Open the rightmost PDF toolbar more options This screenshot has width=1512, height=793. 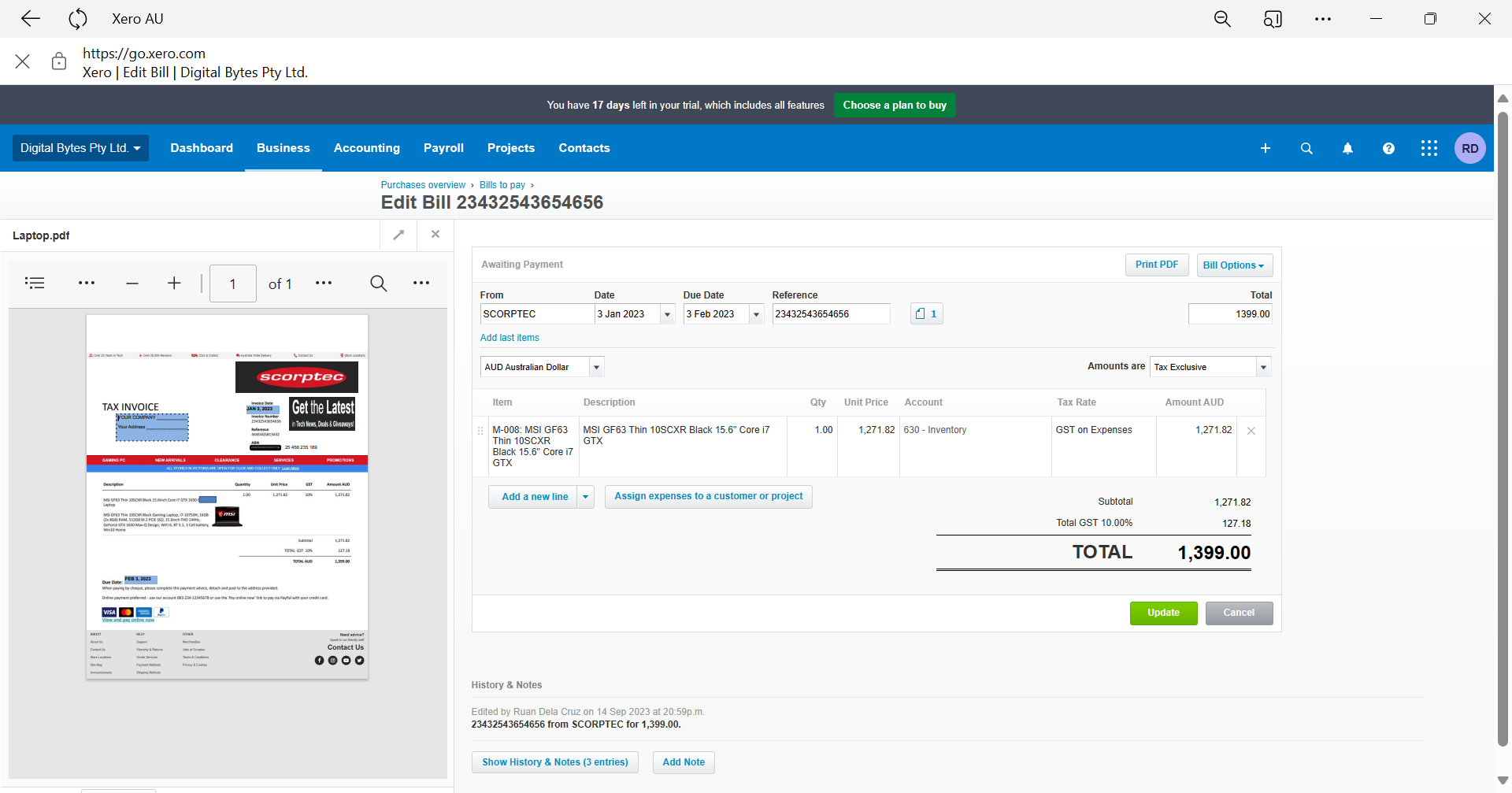click(x=421, y=283)
